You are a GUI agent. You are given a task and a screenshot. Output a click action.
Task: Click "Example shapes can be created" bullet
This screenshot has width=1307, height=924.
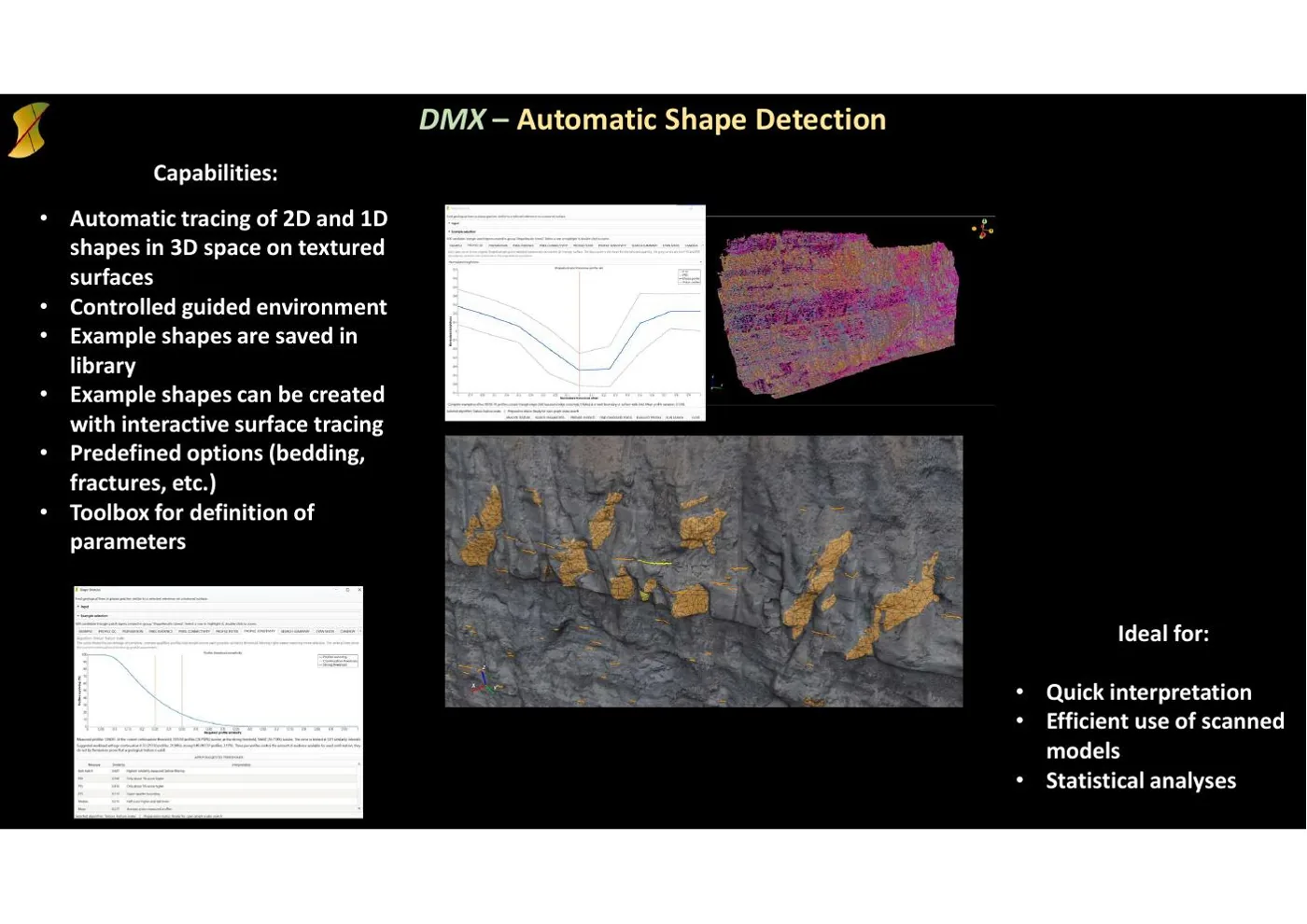[x=227, y=410]
